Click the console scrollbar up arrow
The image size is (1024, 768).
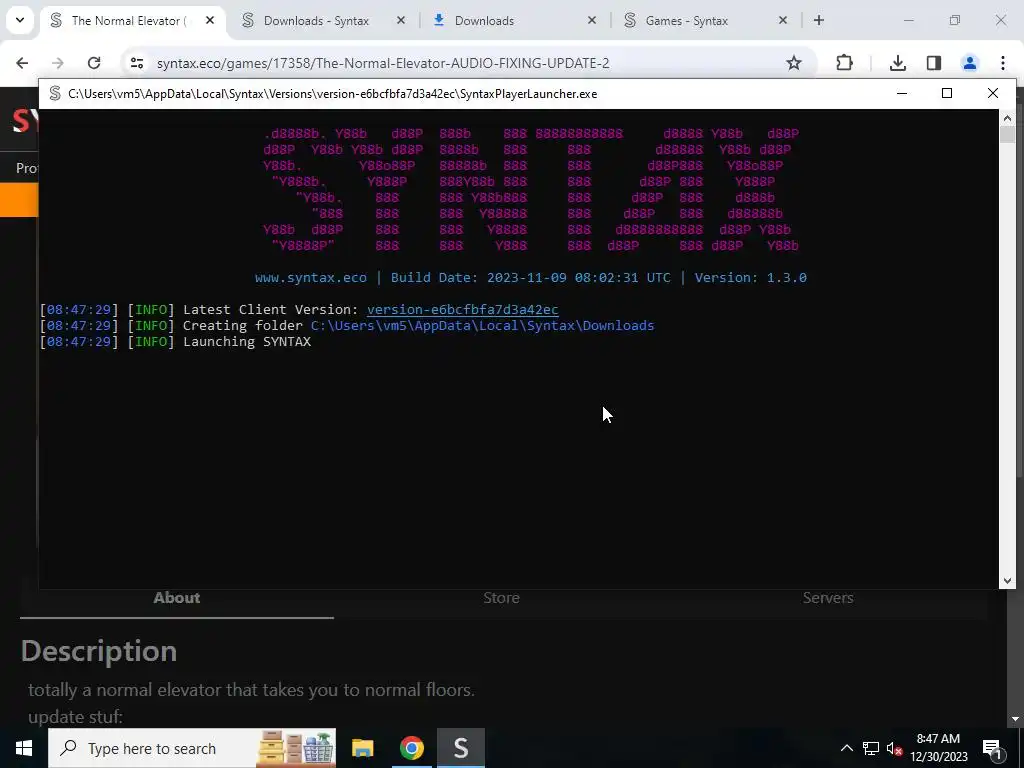coord(1006,118)
